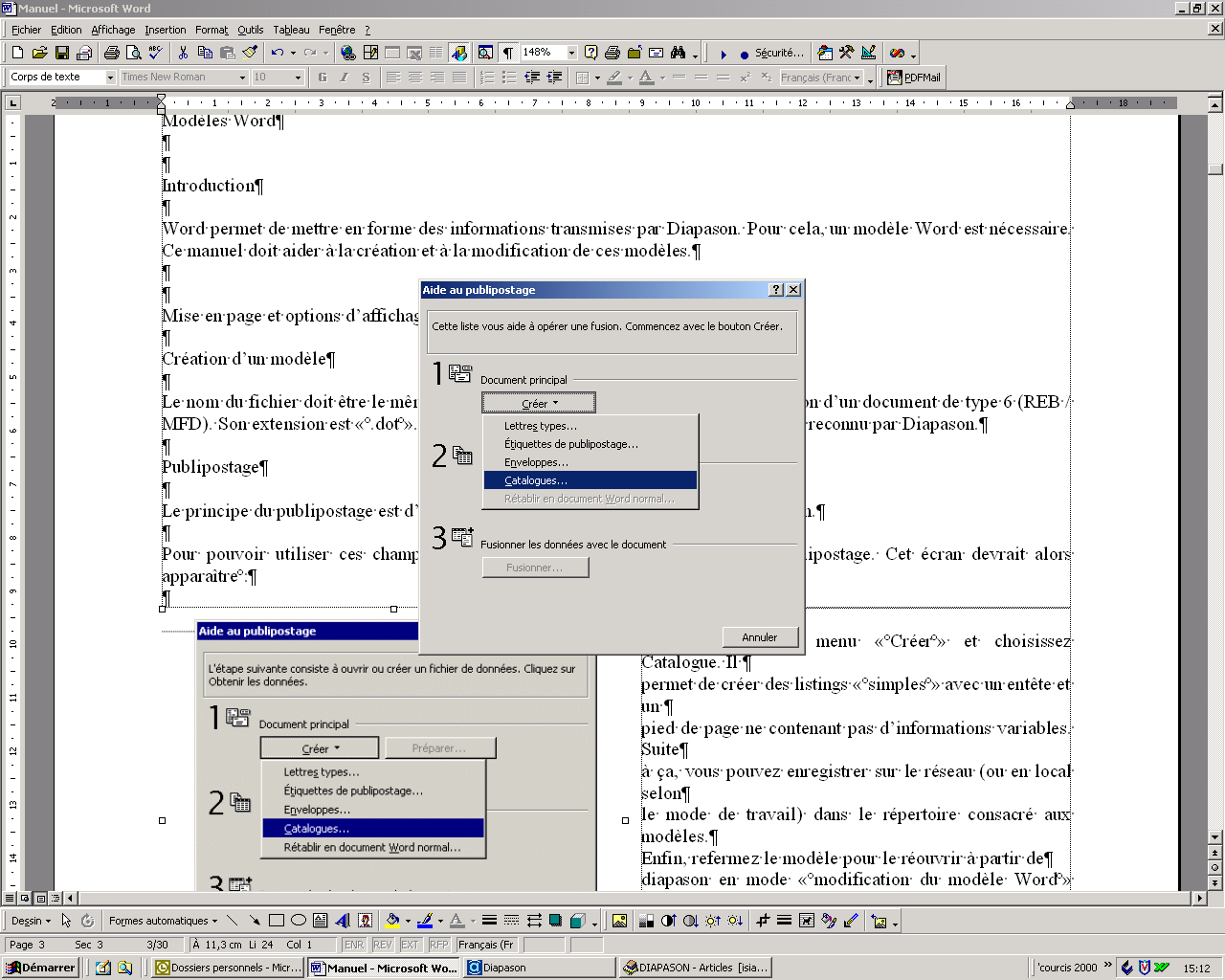Open the Corps de texte style dropdown
Image resolution: width=1225 pixels, height=980 pixels.
click(111, 78)
